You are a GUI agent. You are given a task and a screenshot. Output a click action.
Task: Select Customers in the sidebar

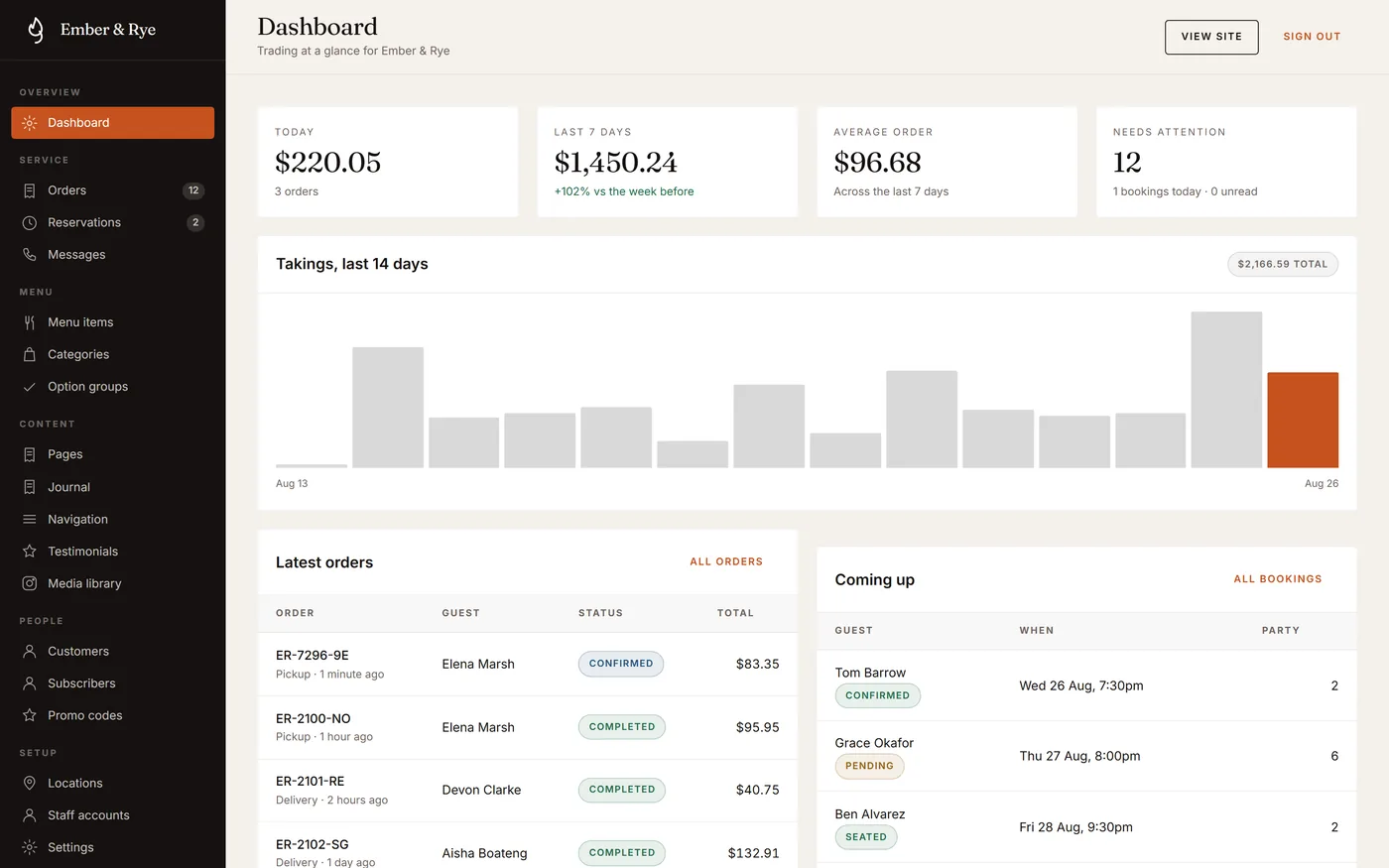tap(113, 651)
